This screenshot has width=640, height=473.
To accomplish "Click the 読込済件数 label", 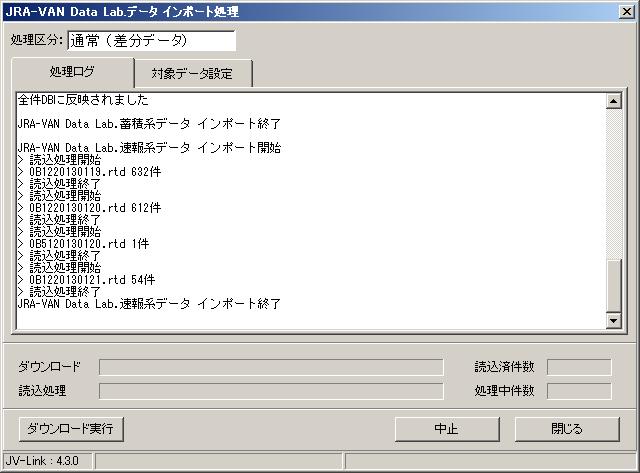I will coord(504,366).
